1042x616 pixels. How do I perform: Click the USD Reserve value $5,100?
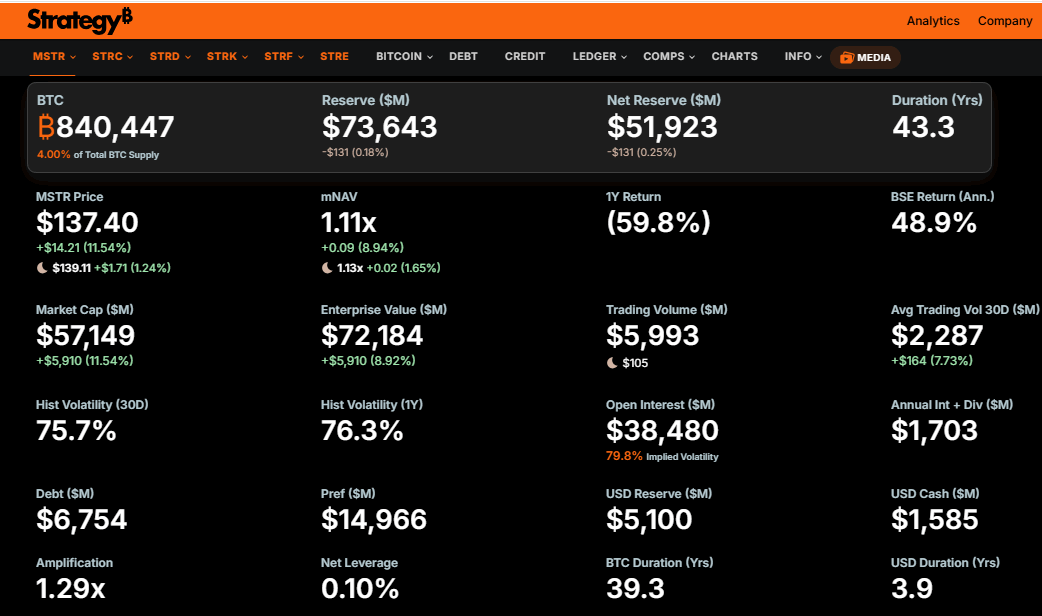coord(649,519)
